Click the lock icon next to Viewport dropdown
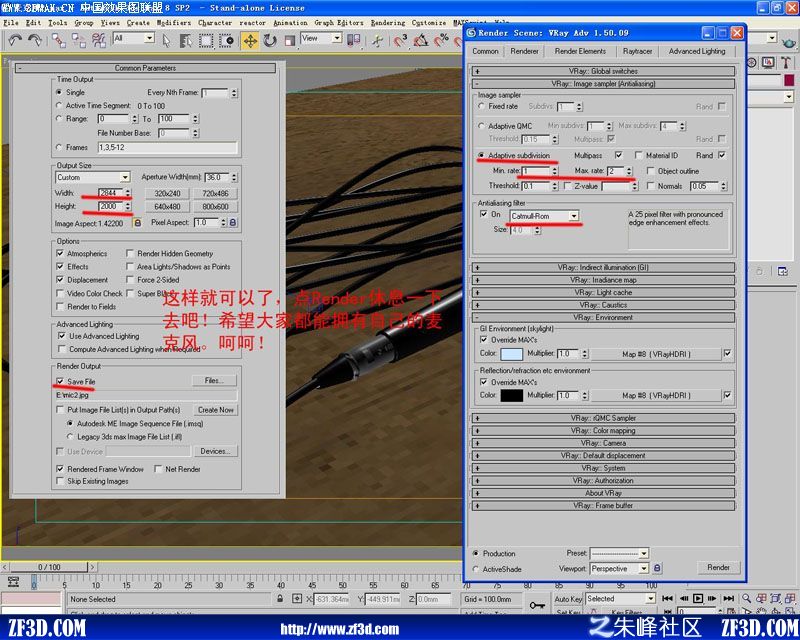800x640 pixels. 657,568
